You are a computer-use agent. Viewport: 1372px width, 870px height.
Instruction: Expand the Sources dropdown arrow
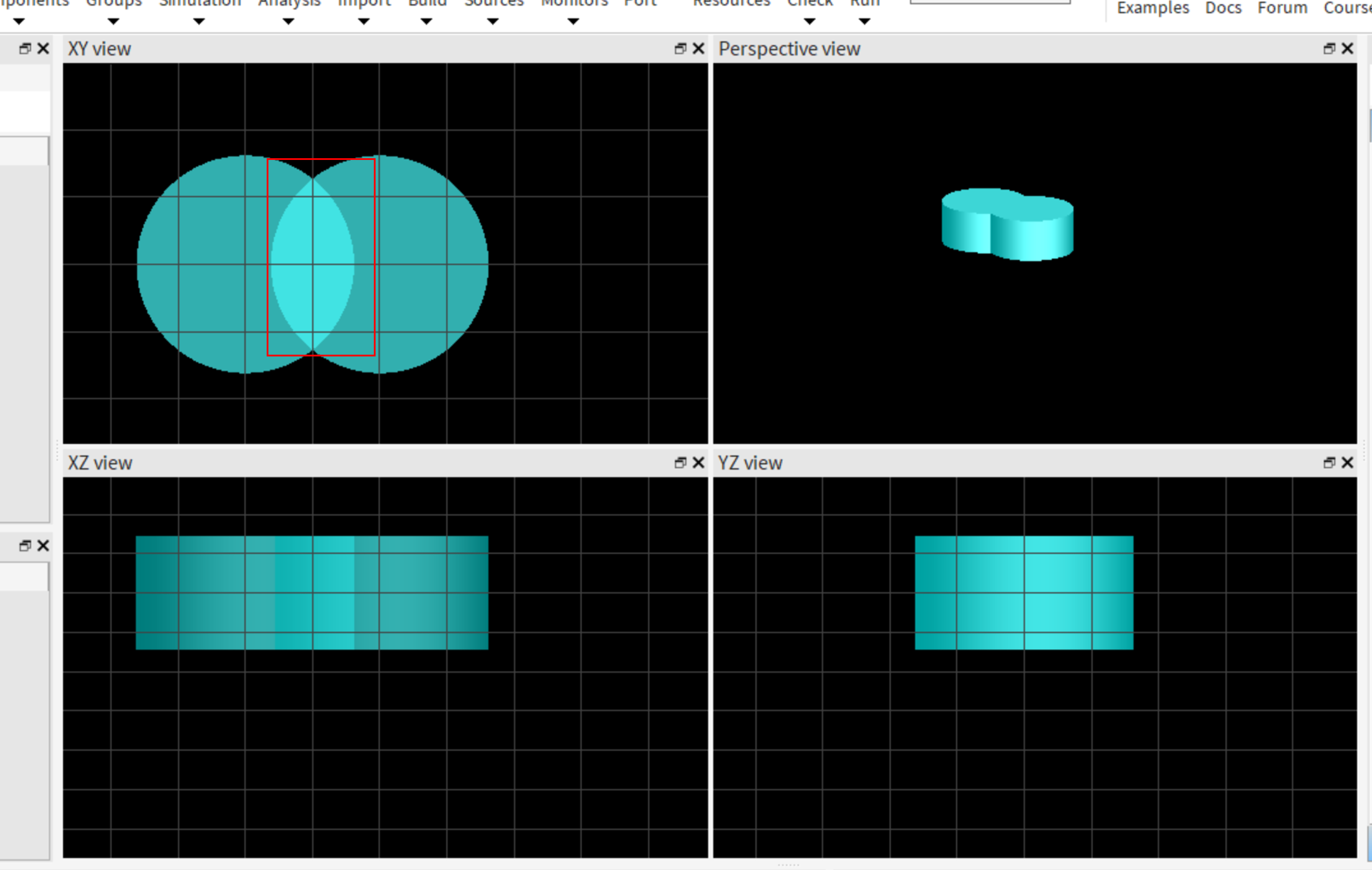(493, 22)
